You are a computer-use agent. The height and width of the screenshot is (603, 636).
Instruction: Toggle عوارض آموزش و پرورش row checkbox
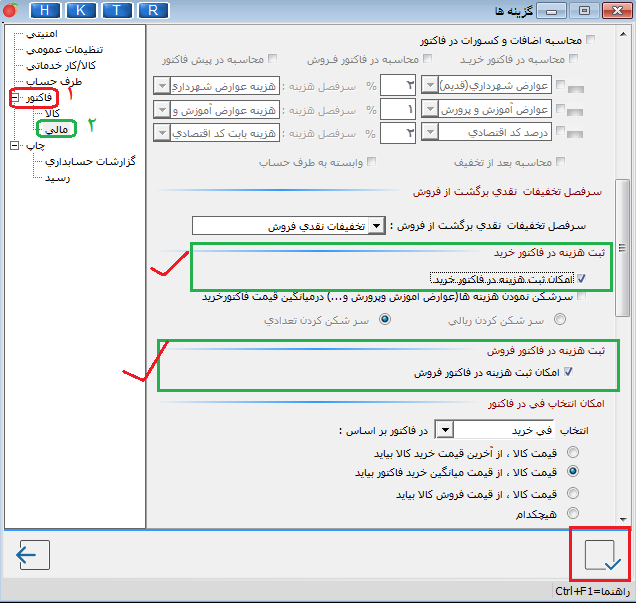point(560,108)
